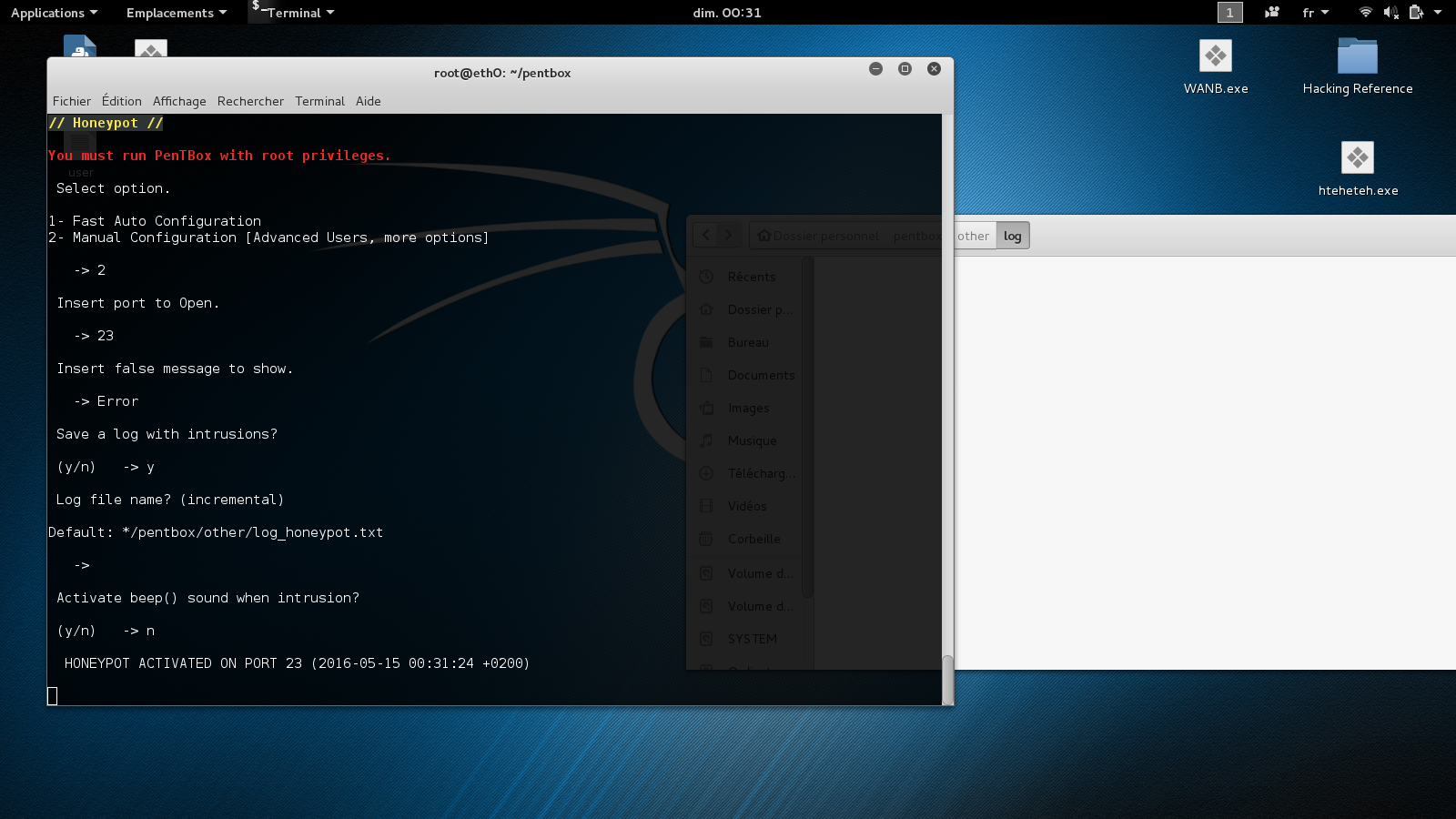Open the clock showing dim. 00:31

coord(726,13)
